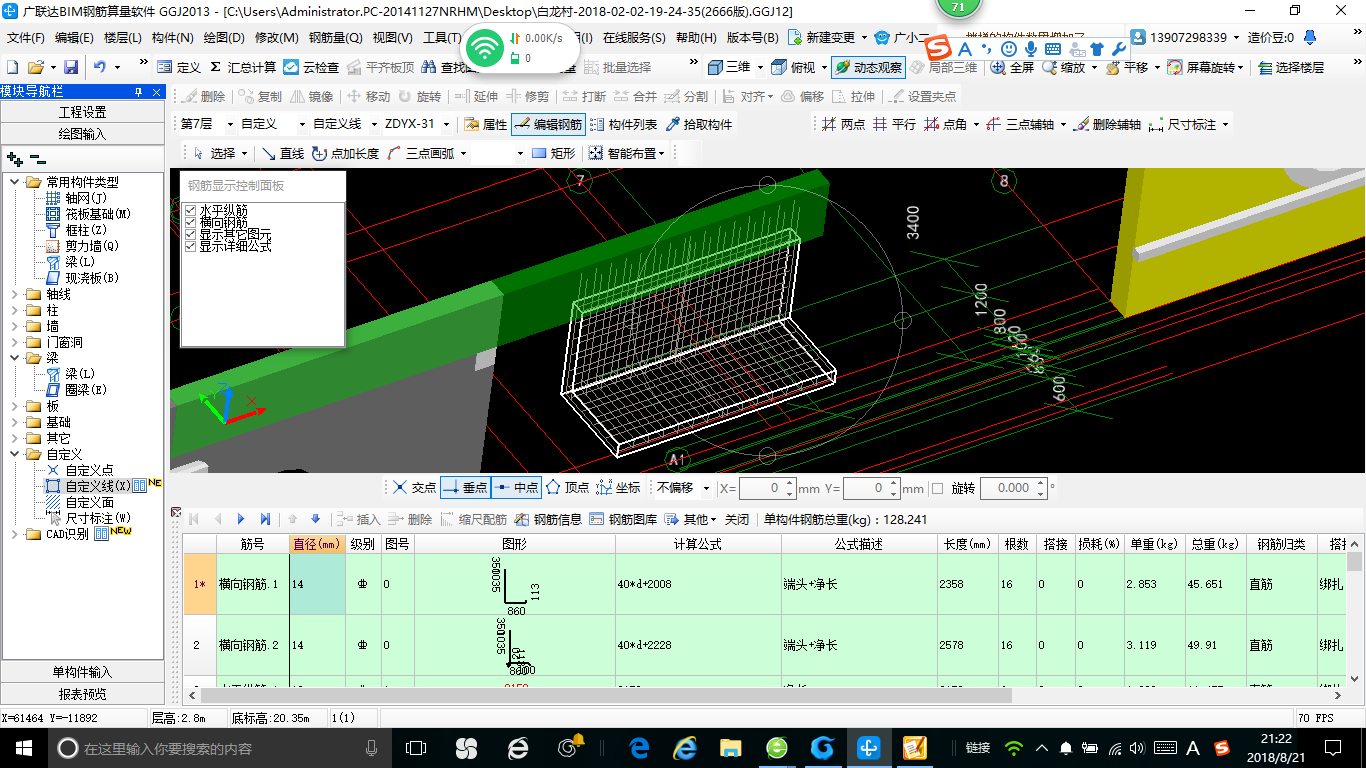Click the New file icon
This screenshot has width=1366, height=768.
[x=13, y=67]
